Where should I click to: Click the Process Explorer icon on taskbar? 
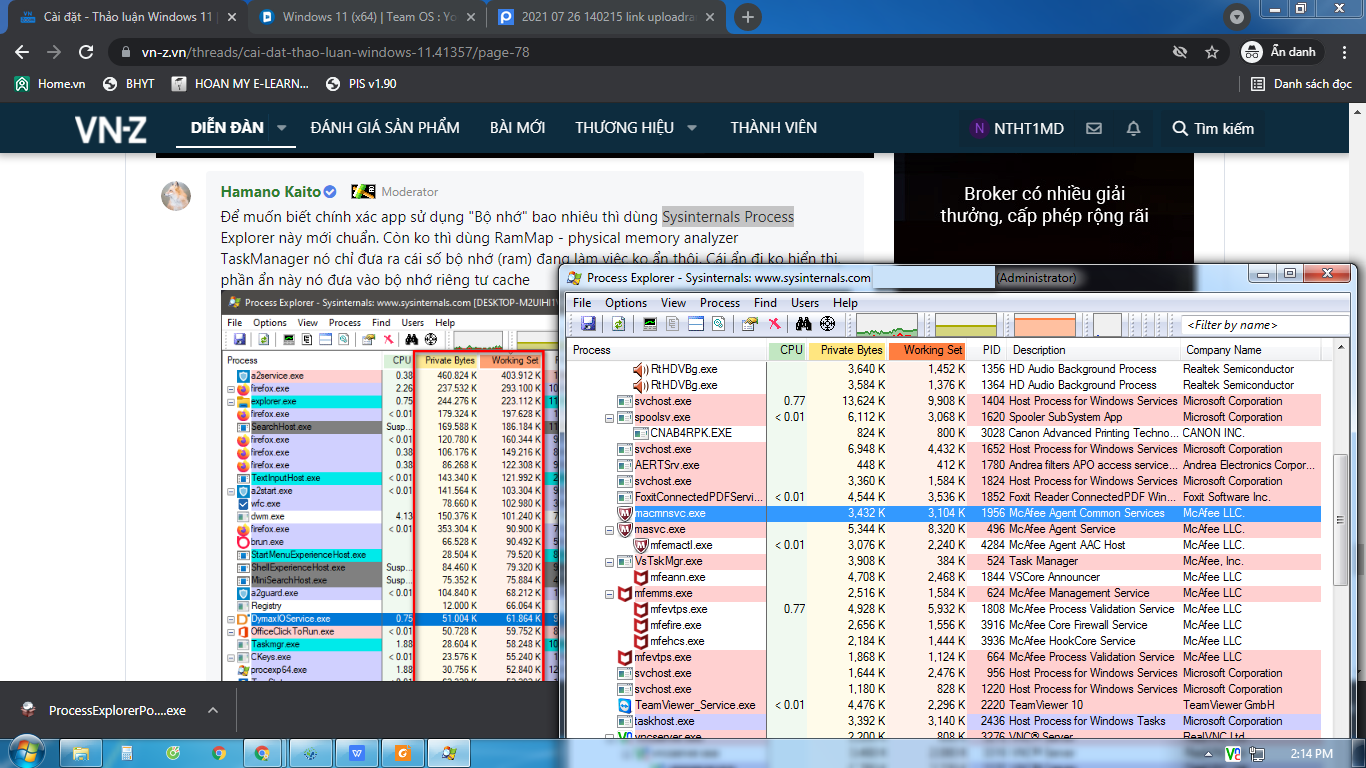coord(449,752)
